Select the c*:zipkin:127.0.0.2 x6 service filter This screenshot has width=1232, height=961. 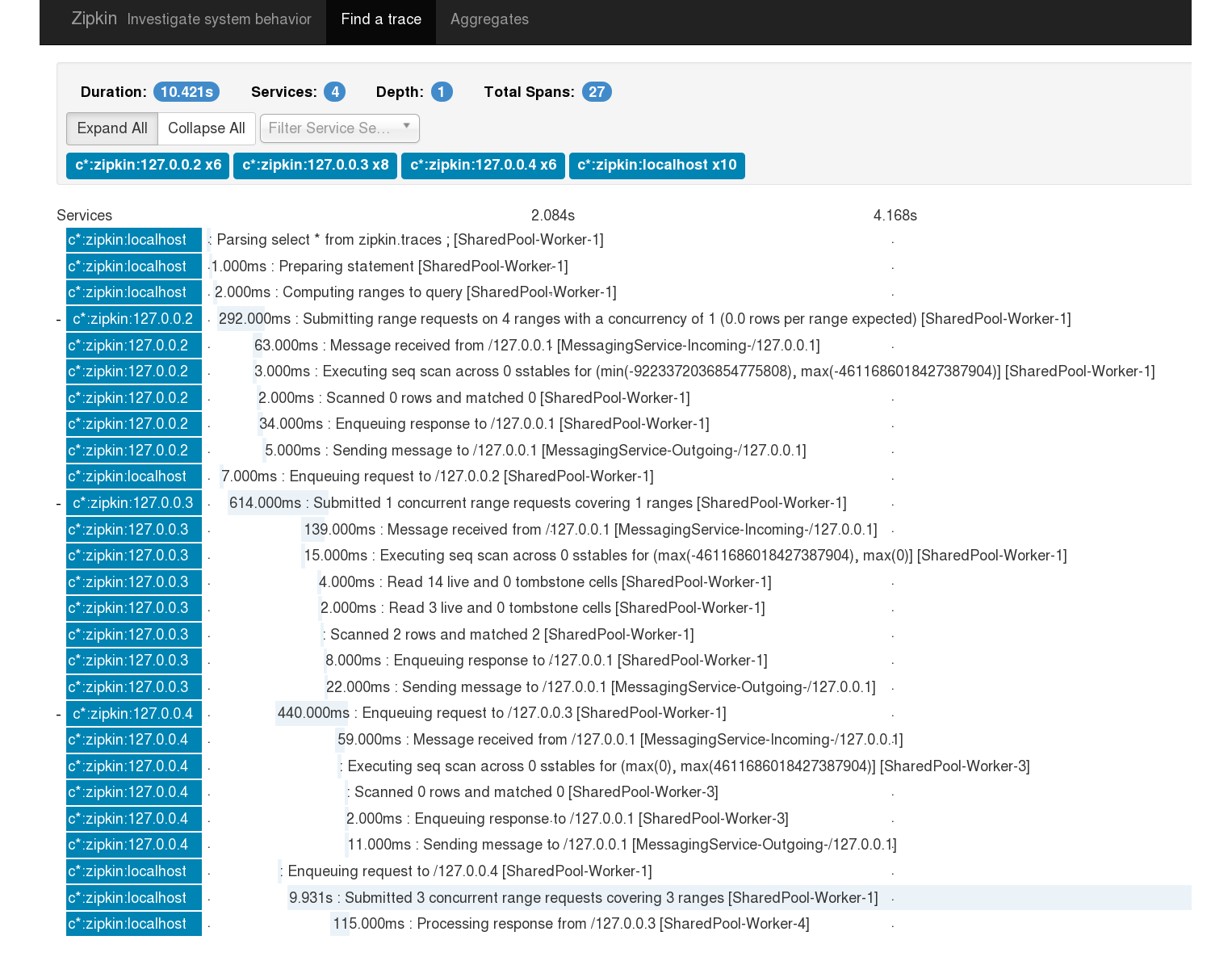[x=148, y=166]
